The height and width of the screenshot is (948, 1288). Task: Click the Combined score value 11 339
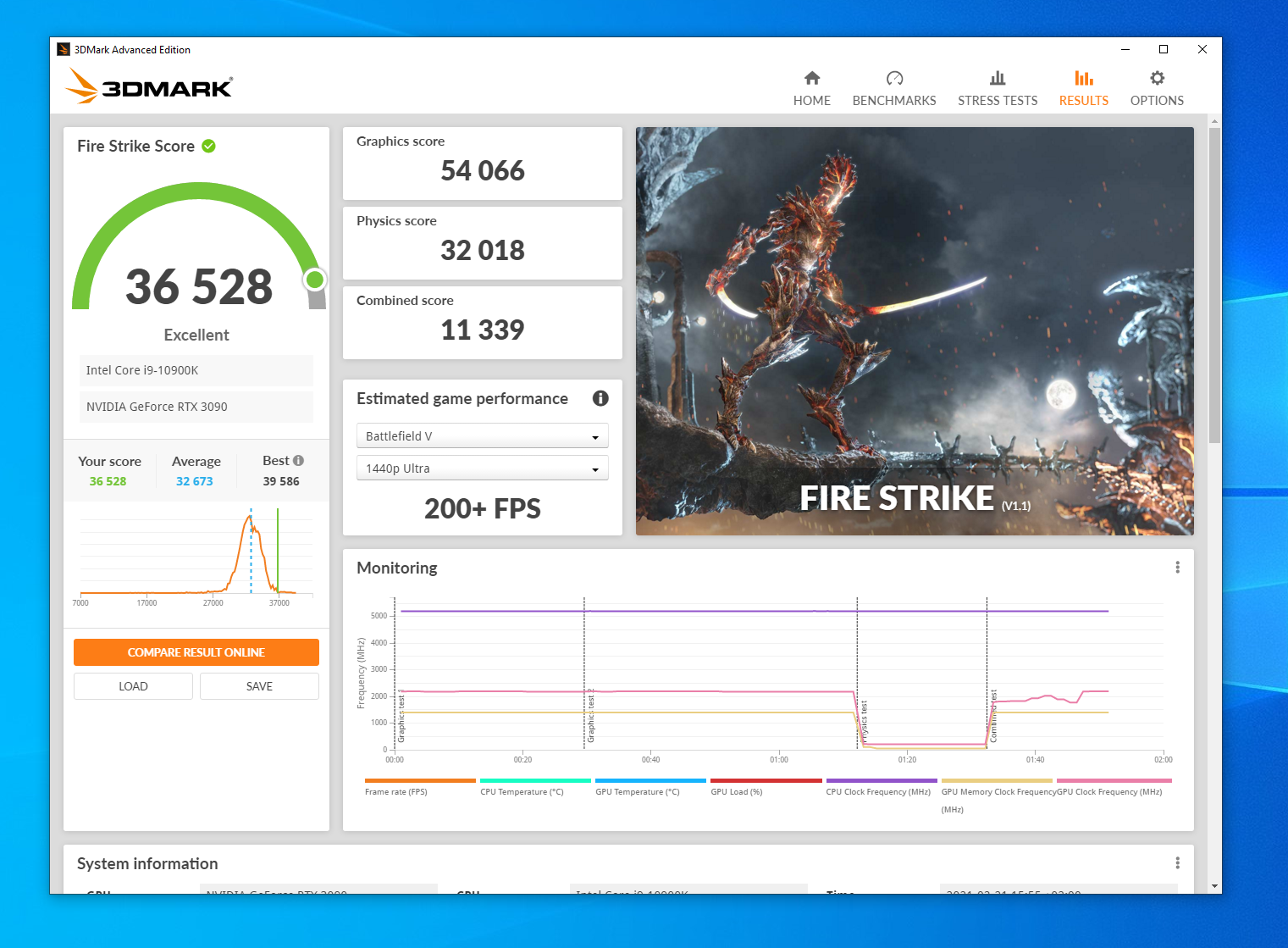click(x=483, y=330)
